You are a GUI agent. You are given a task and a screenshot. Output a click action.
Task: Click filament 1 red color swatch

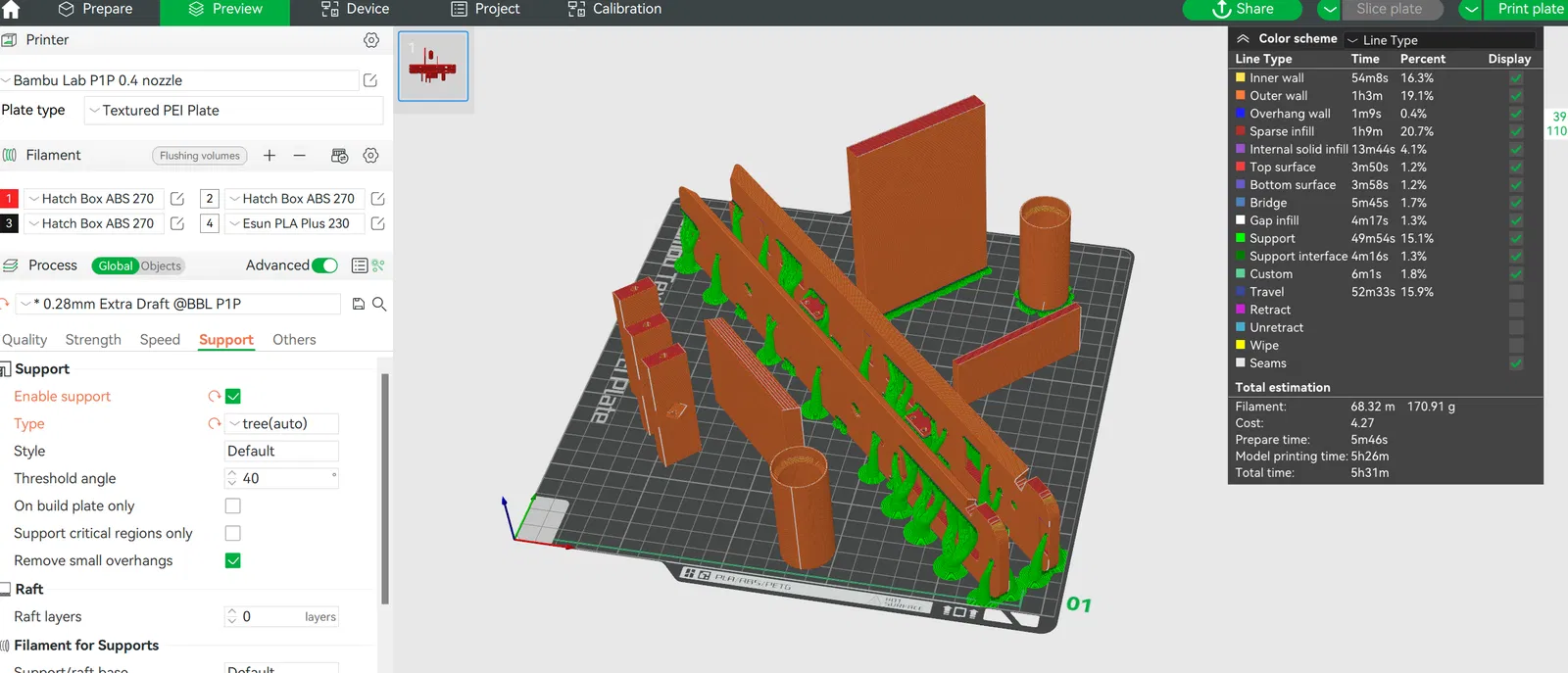(9, 199)
